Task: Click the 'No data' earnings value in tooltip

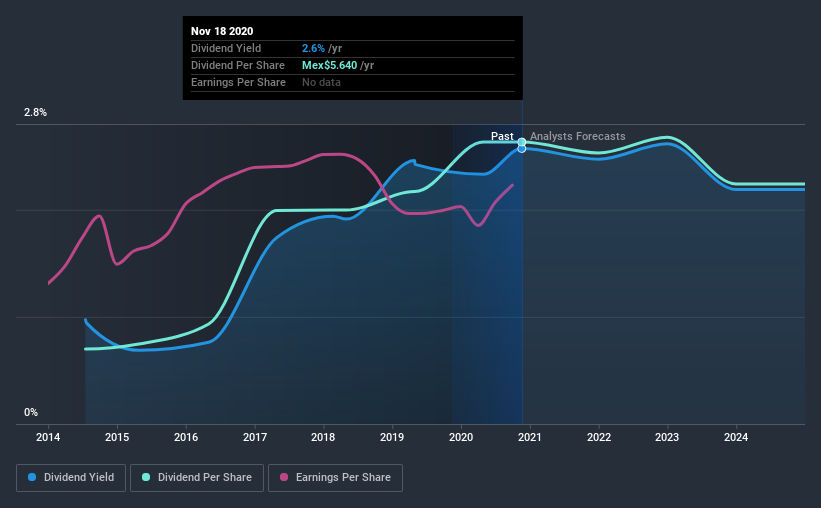Action: coord(321,82)
